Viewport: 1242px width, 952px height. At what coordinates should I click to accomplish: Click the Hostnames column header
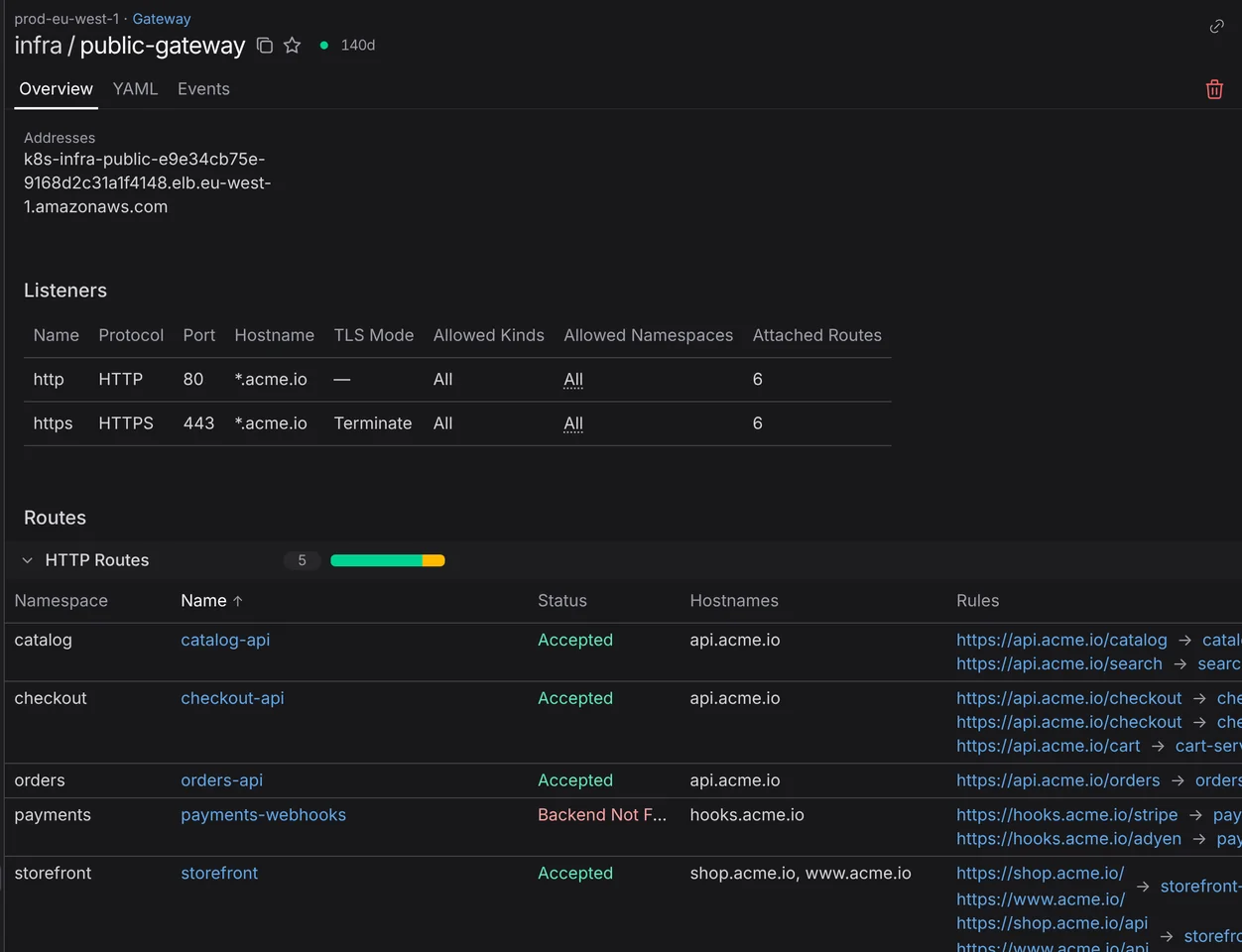[734, 601]
